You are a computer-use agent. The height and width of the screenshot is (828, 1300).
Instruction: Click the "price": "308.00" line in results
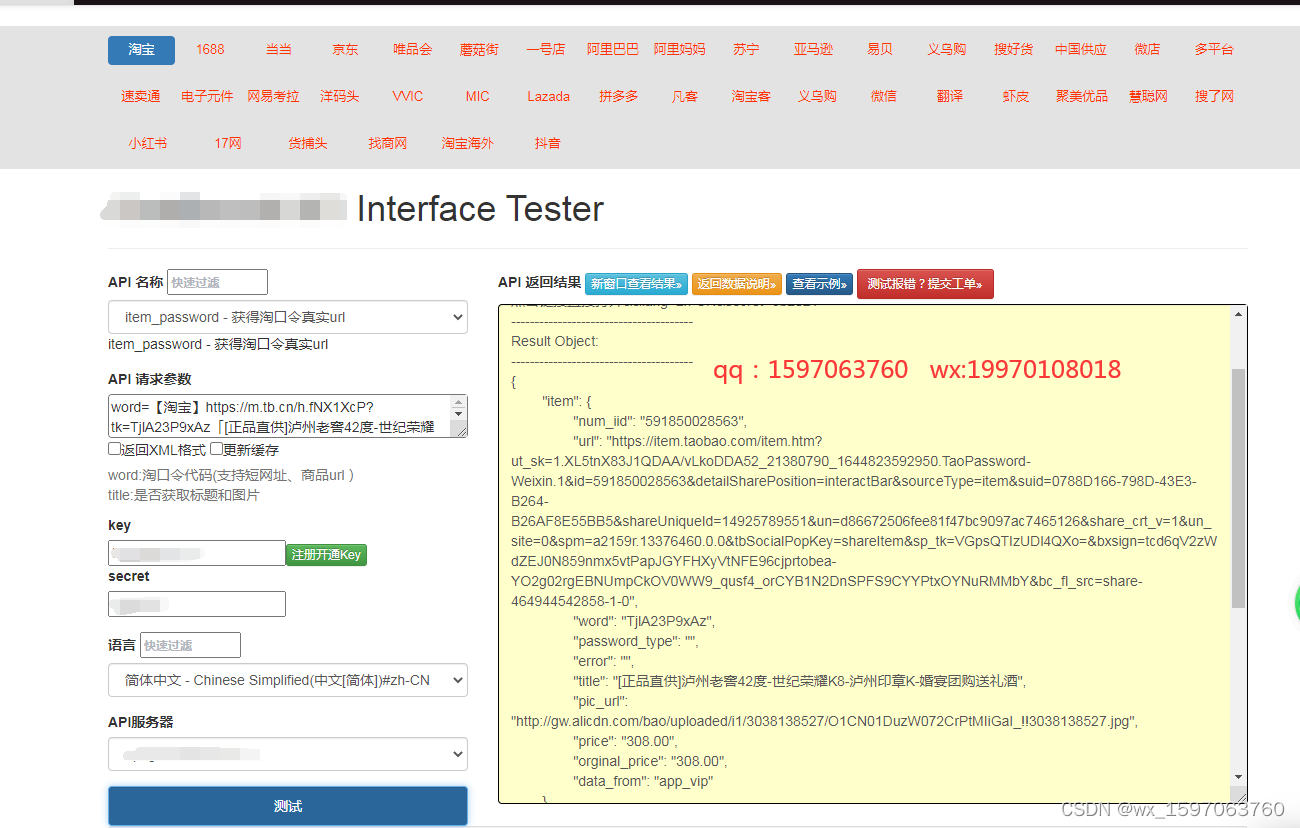625,741
